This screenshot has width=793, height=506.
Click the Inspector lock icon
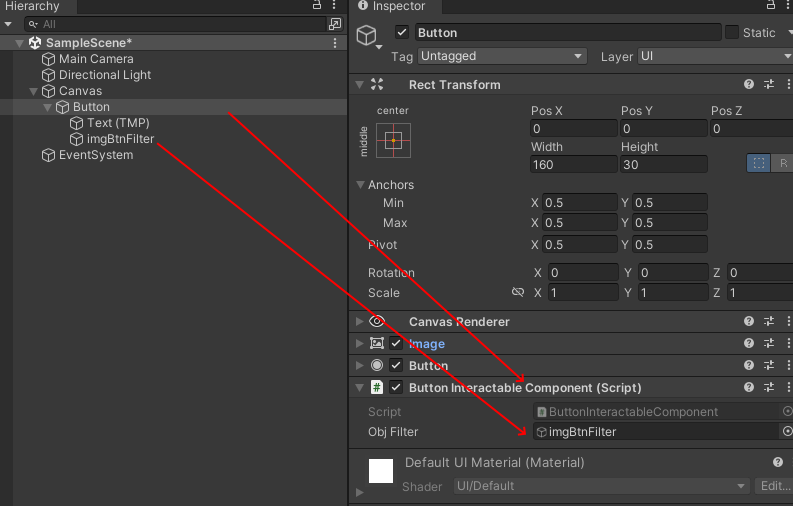tap(771, 5)
